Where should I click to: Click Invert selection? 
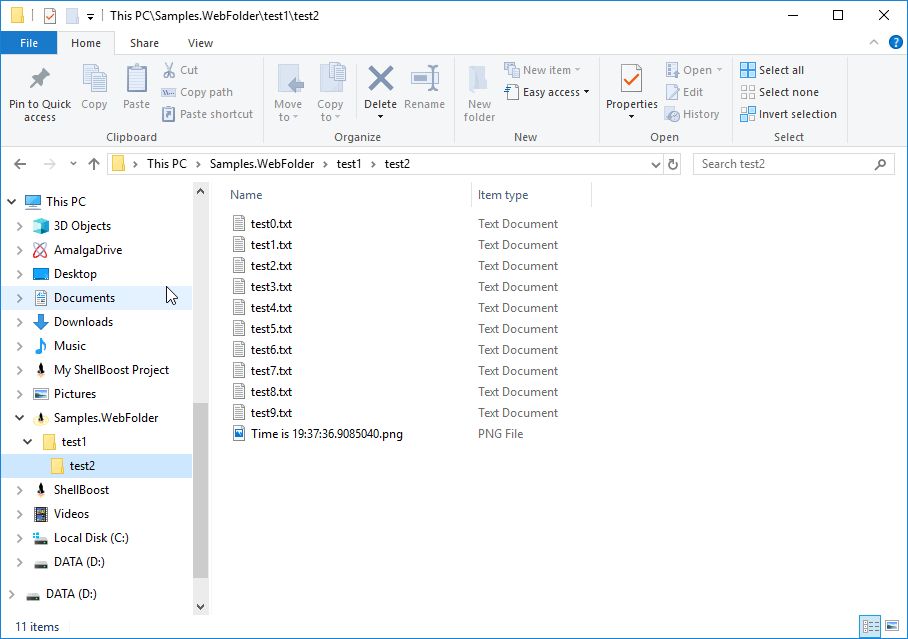point(788,114)
